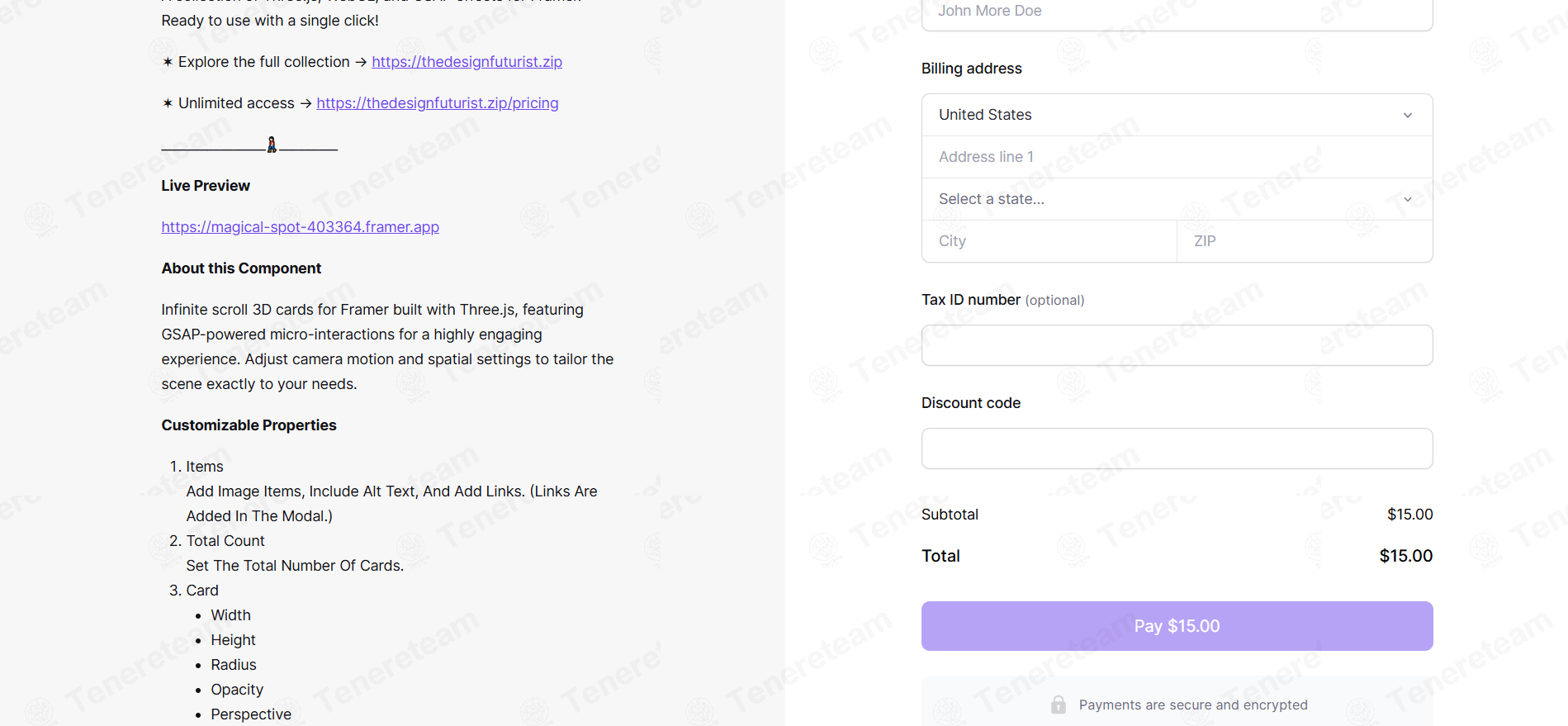Expand the Select a state dropdown
1568x726 pixels.
tap(1177, 199)
